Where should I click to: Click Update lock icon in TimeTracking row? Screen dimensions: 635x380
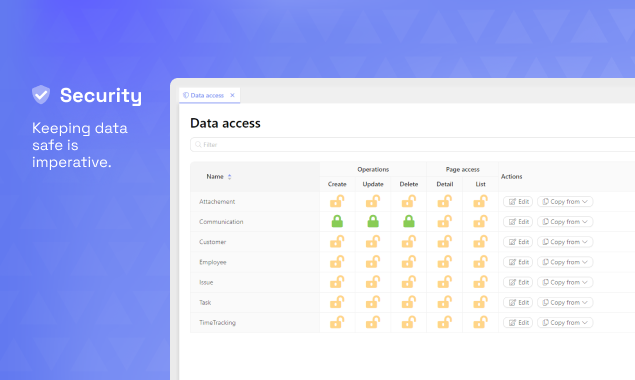pos(373,322)
